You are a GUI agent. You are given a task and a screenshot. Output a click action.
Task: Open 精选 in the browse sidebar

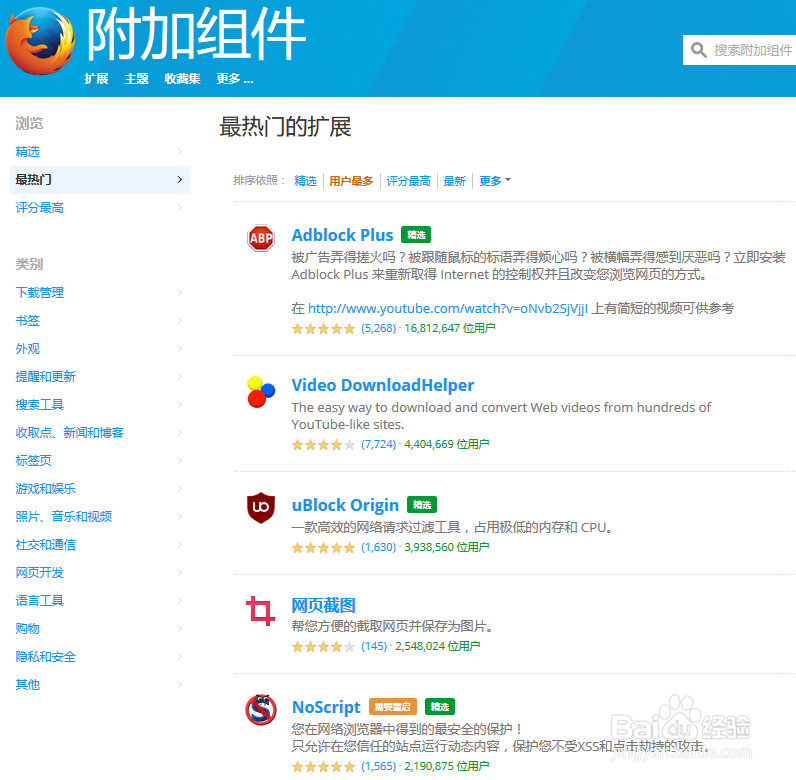[27, 151]
